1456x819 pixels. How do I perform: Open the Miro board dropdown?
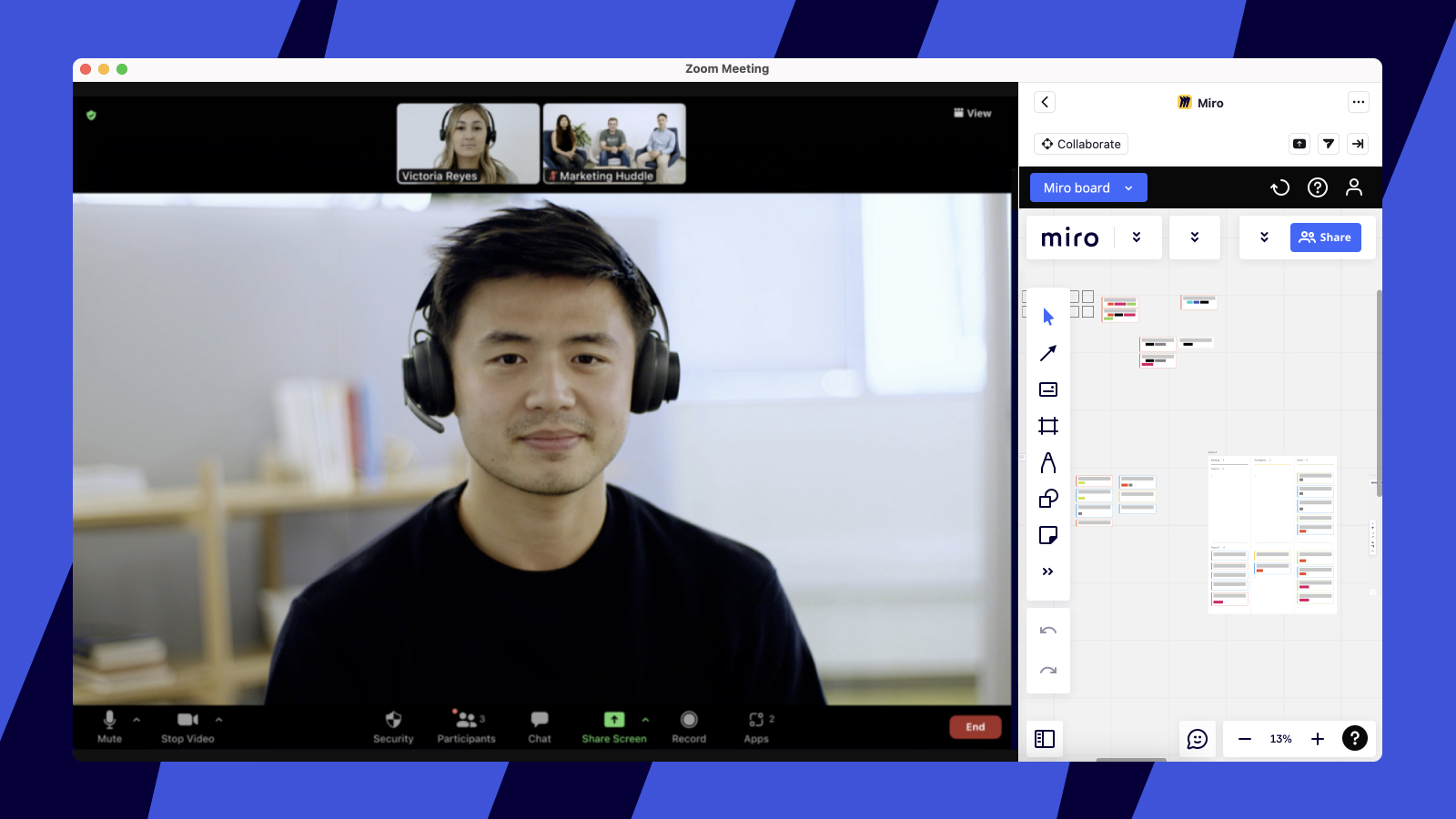point(1088,187)
